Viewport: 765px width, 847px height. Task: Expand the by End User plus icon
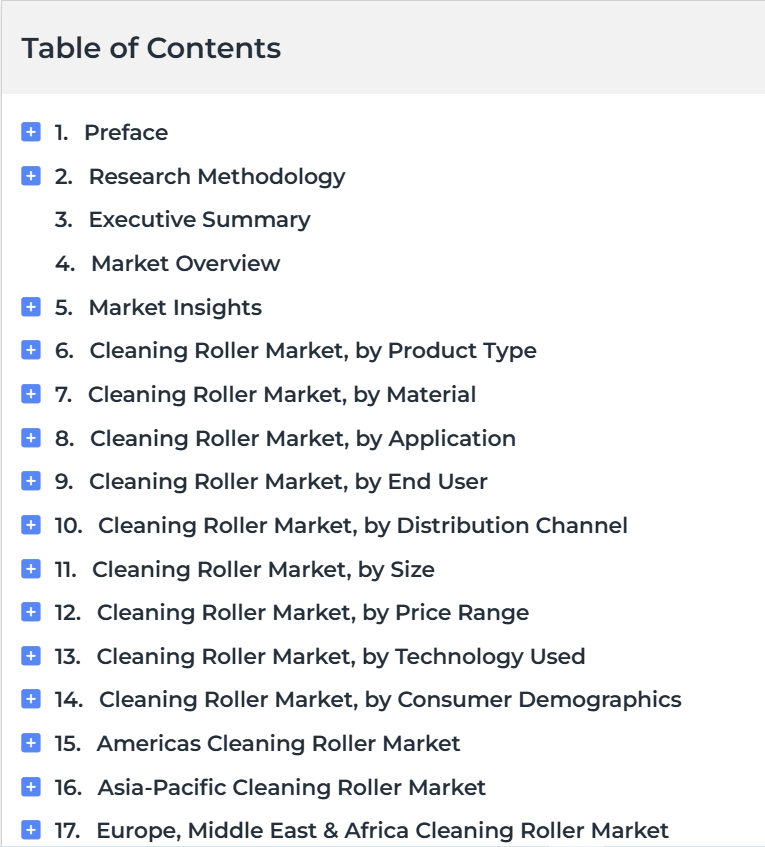(31, 481)
